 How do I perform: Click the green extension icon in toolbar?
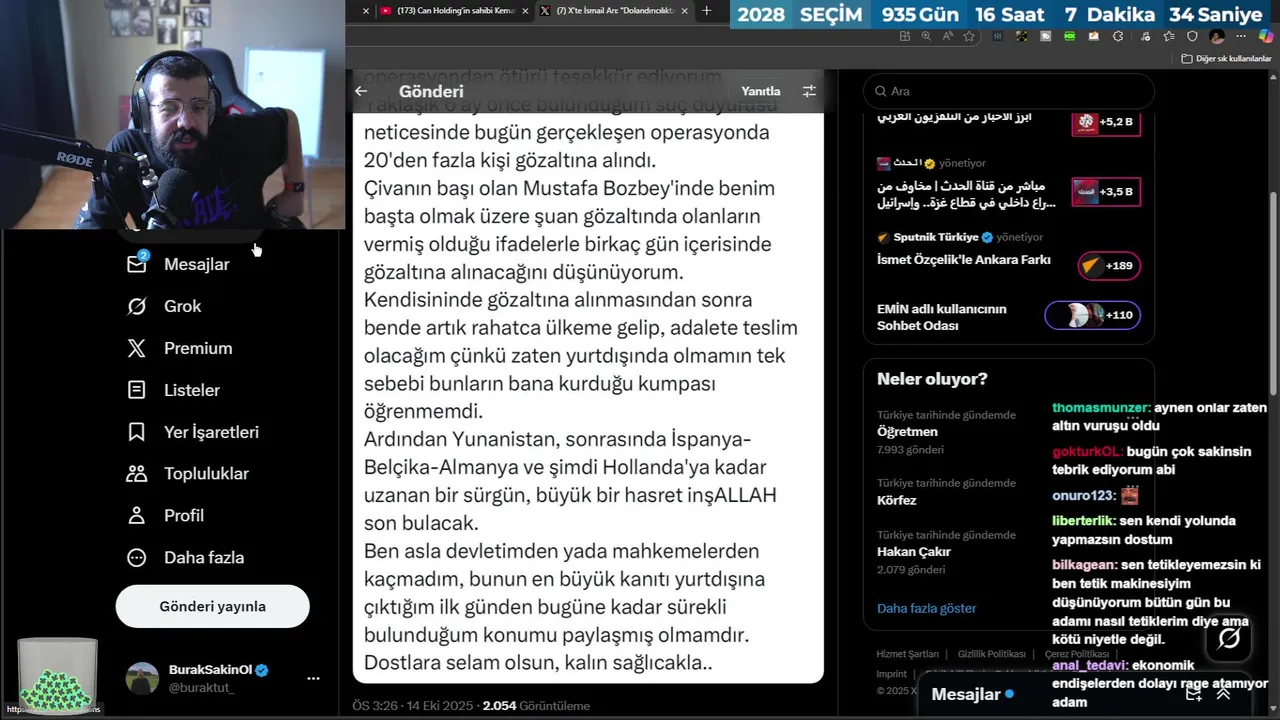(1070, 36)
